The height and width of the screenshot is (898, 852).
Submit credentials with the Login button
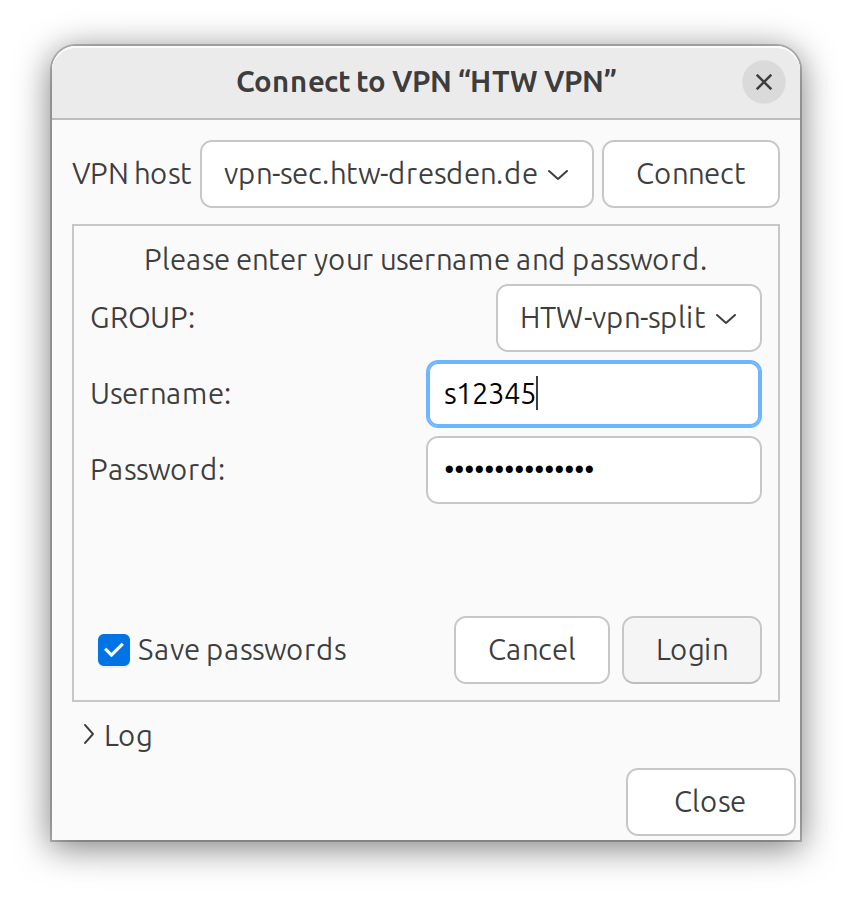click(x=691, y=650)
